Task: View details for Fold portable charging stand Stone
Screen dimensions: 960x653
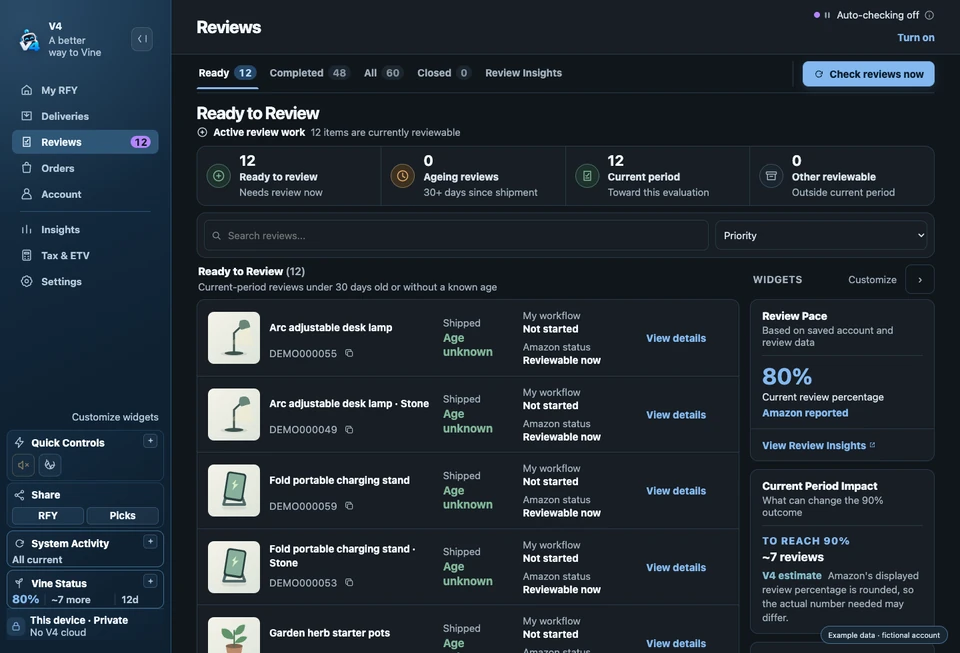Action: tap(676, 567)
